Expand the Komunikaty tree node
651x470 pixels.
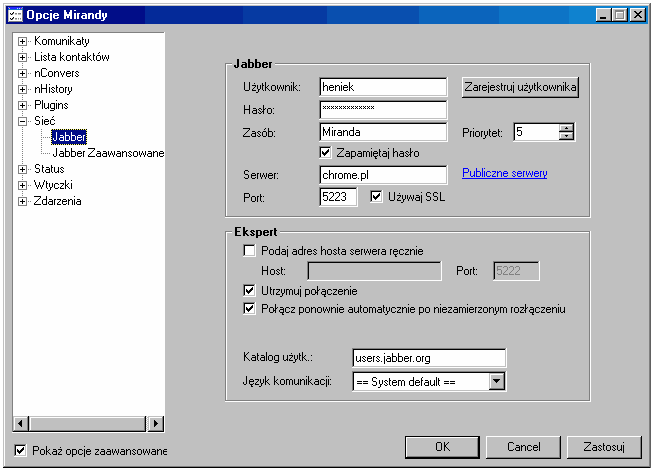(22, 42)
